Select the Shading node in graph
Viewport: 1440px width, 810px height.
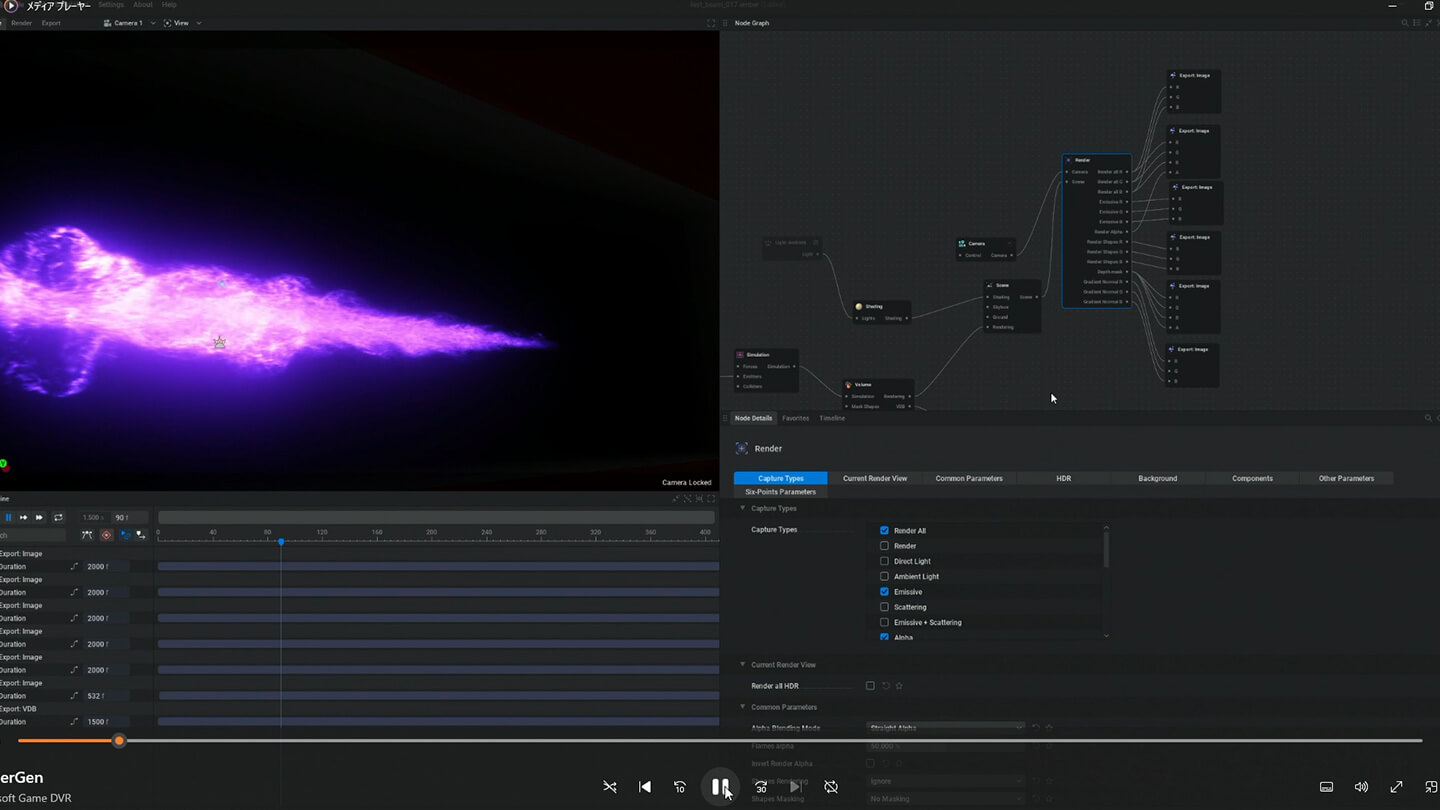882,312
